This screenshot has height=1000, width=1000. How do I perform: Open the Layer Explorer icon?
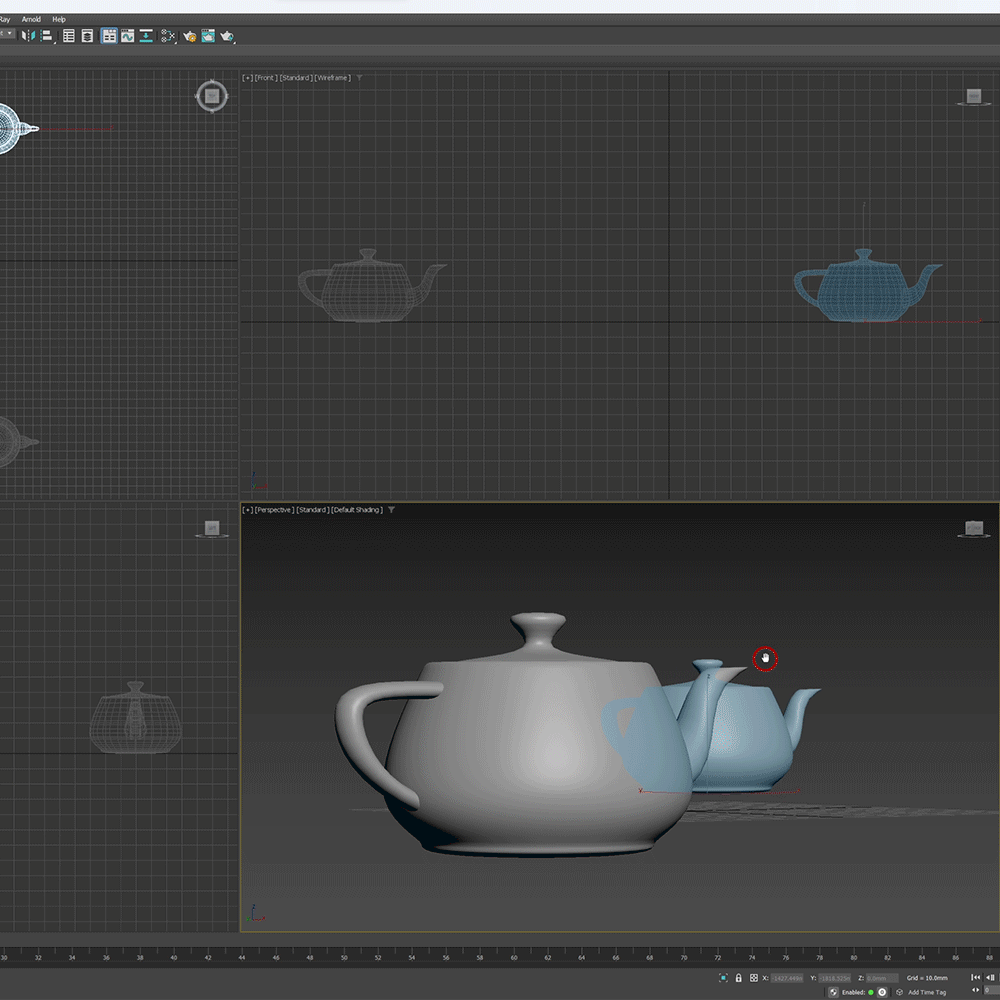[x=87, y=36]
